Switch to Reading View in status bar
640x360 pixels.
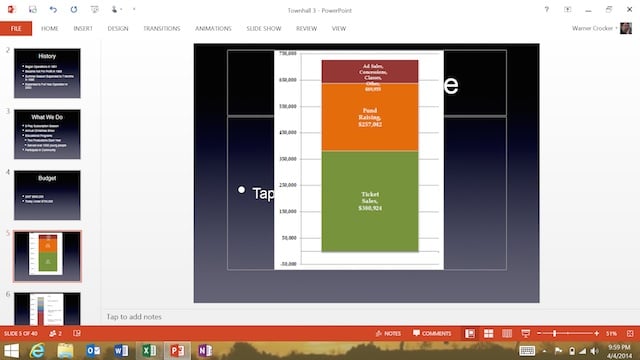point(507,333)
